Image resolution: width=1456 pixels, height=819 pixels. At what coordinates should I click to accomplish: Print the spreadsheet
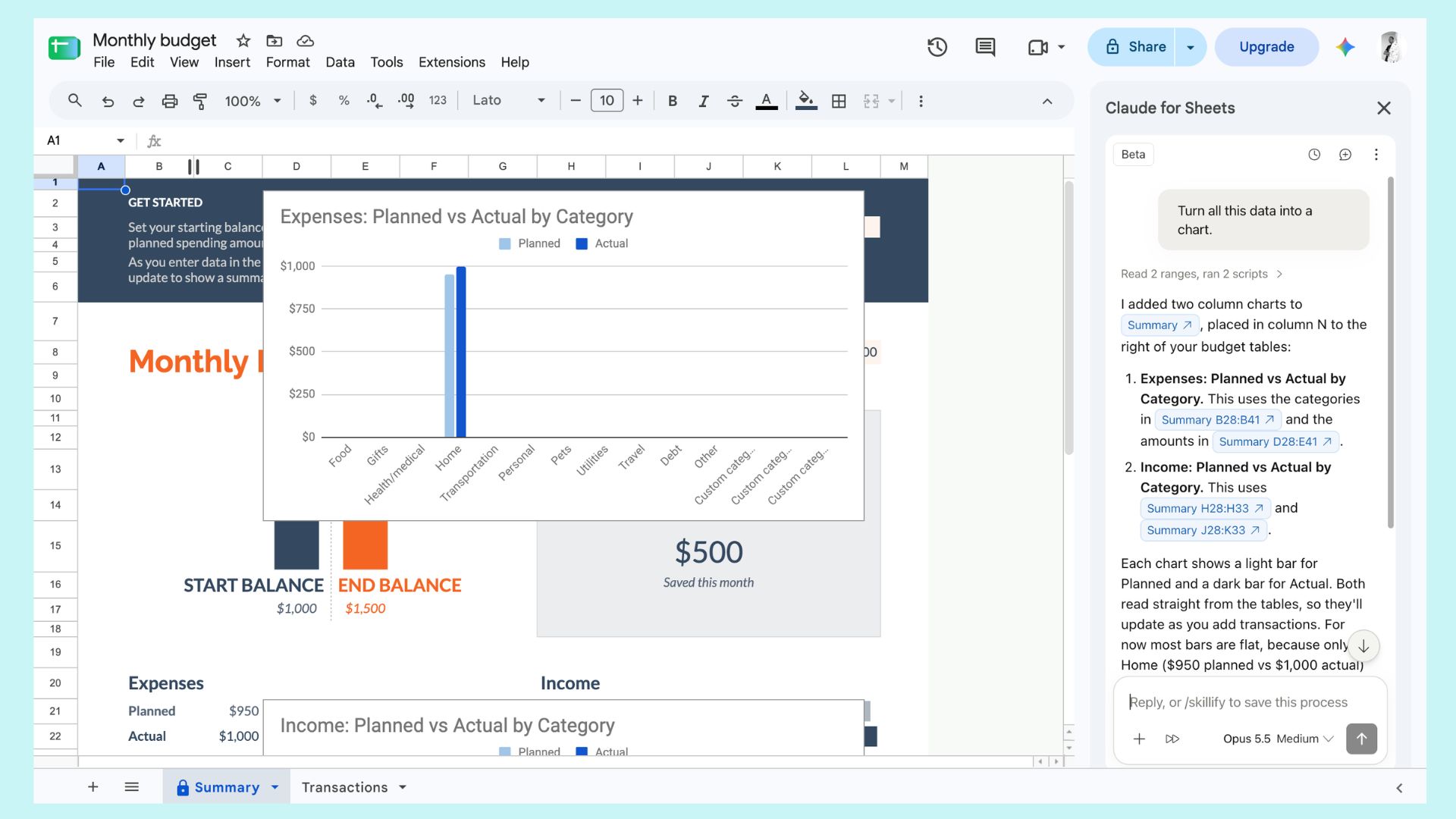(170, 101)
